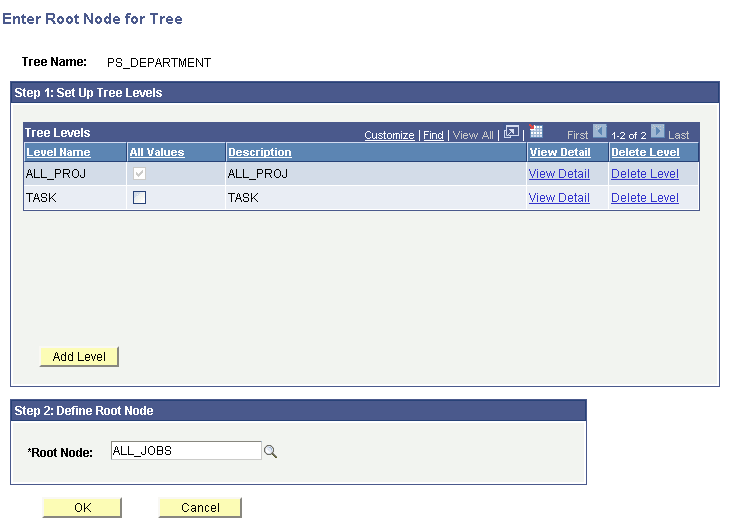Open grid in new window icon

point(511,132)
